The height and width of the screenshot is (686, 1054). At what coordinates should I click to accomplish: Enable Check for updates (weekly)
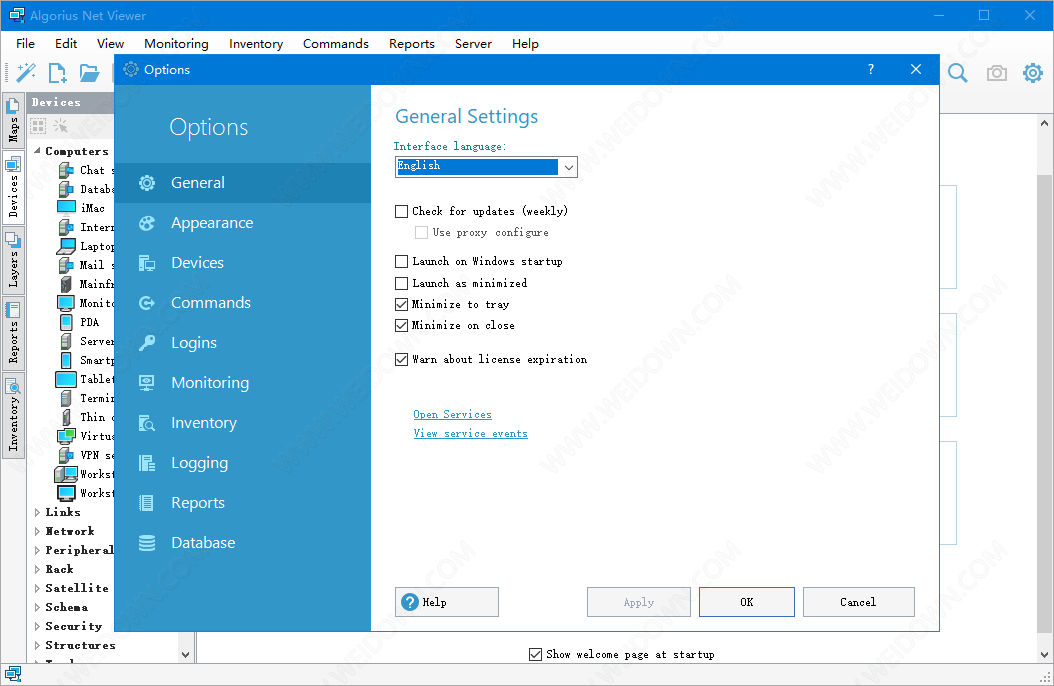point(401,212)
